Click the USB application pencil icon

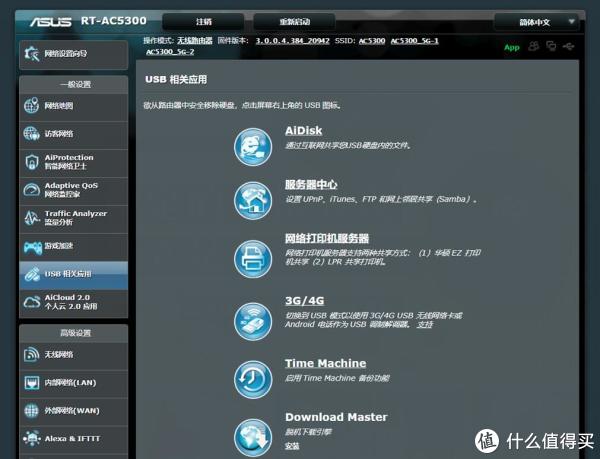[32, 274]
